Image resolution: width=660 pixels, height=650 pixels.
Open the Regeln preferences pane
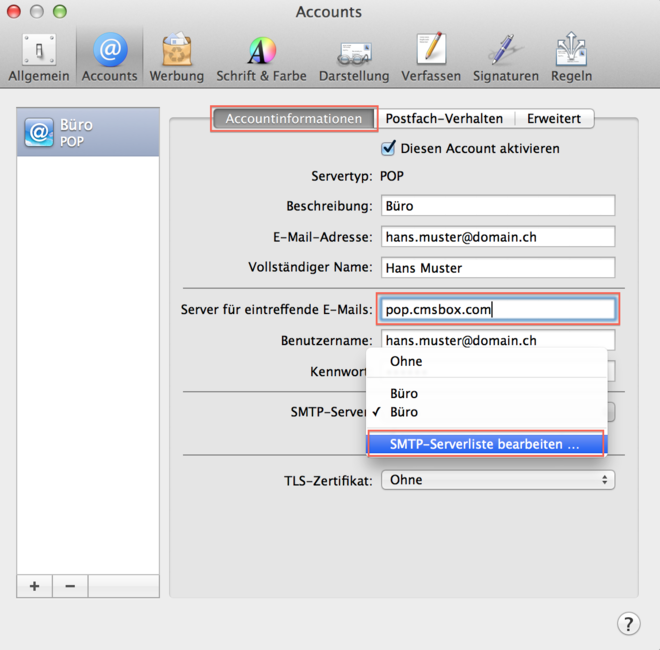[570, 57]
